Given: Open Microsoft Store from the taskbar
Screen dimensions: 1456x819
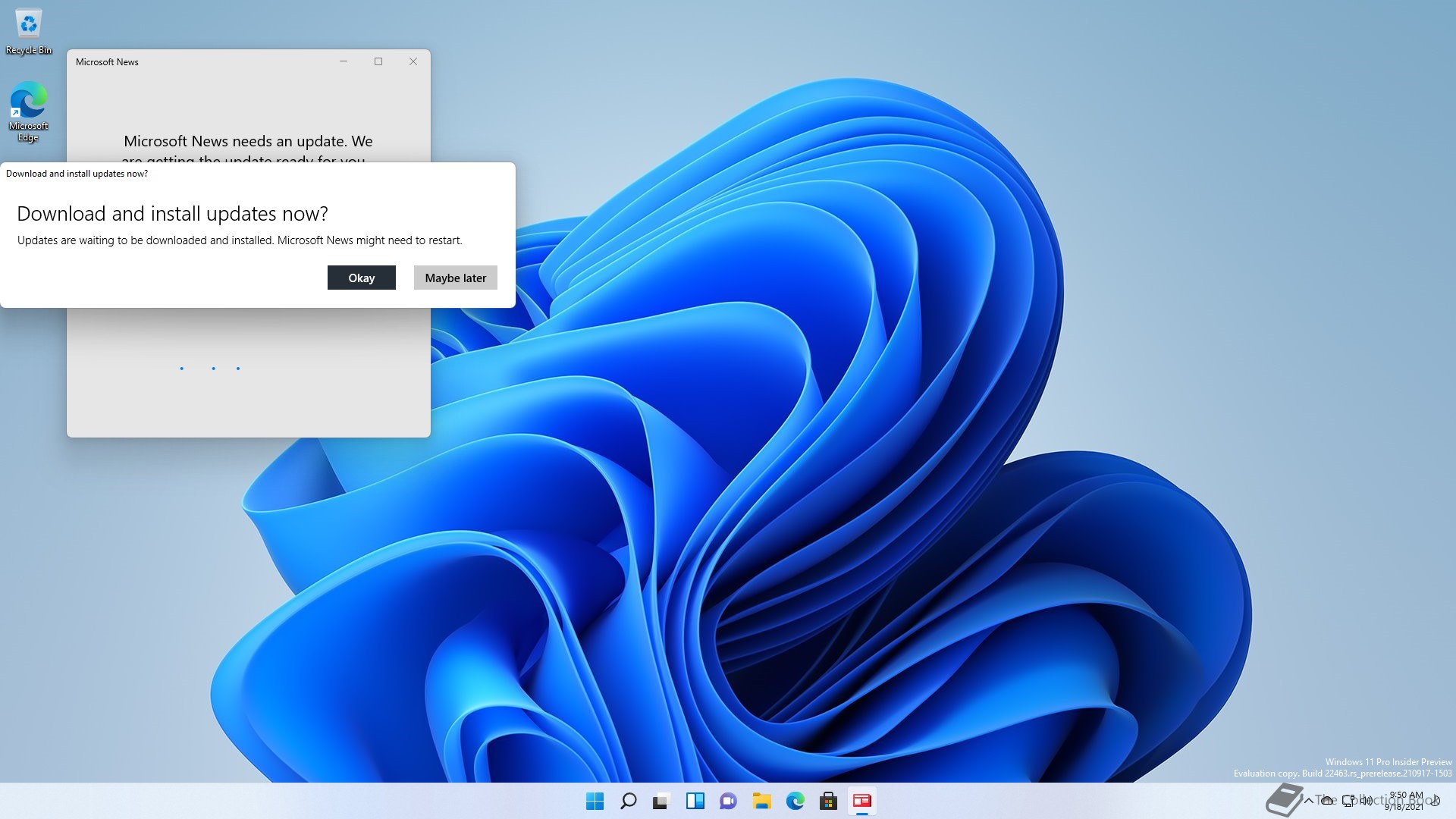Looking at the screenshot, I should point(829,801).
